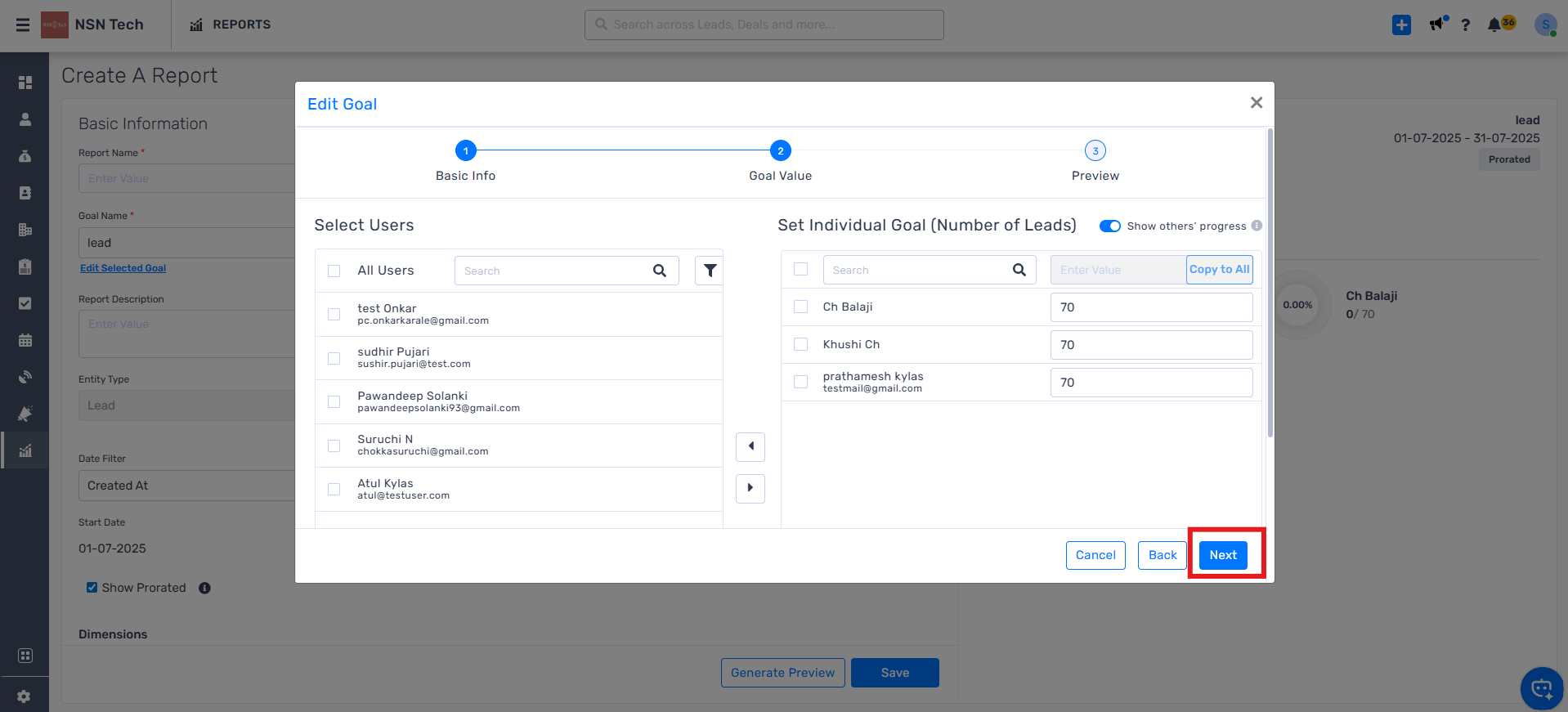Viewport: 1568px width, 712px height.
Task: Open the campaigns icon in sidebar
Action: coord(25,414)
